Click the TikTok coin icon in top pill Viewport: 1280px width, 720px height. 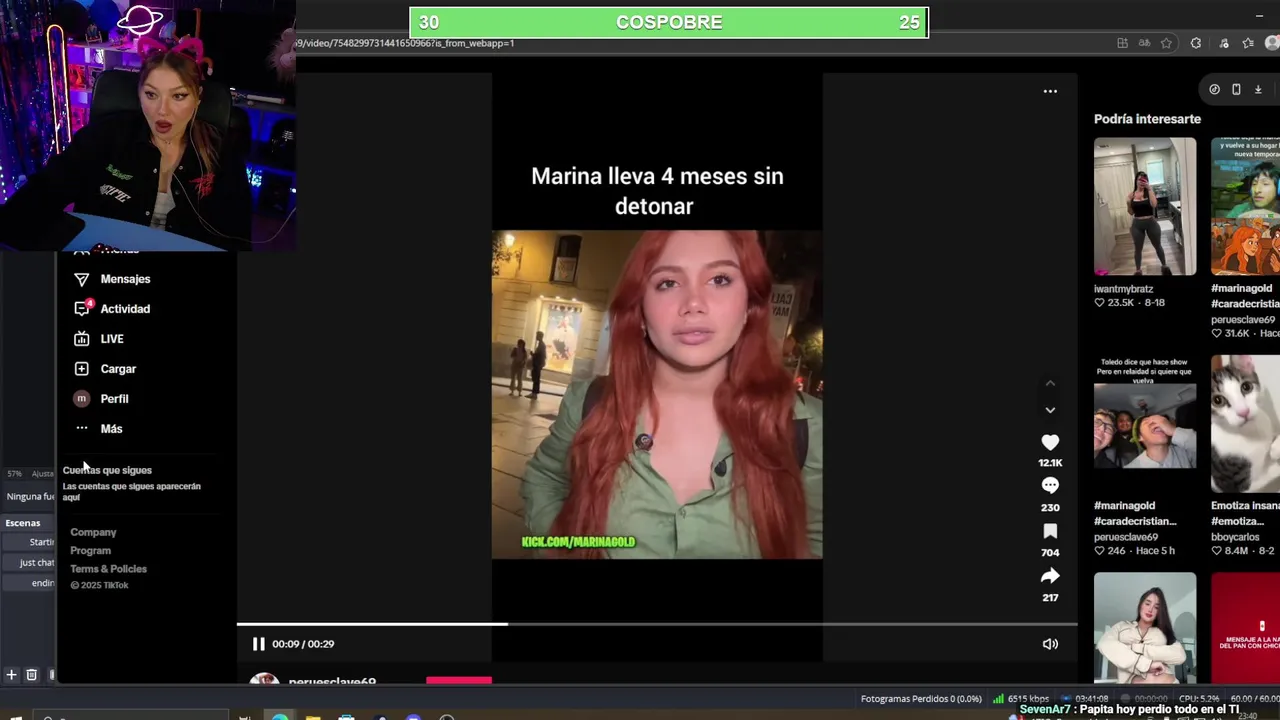pyautogui.click(x=1214, y=89)
